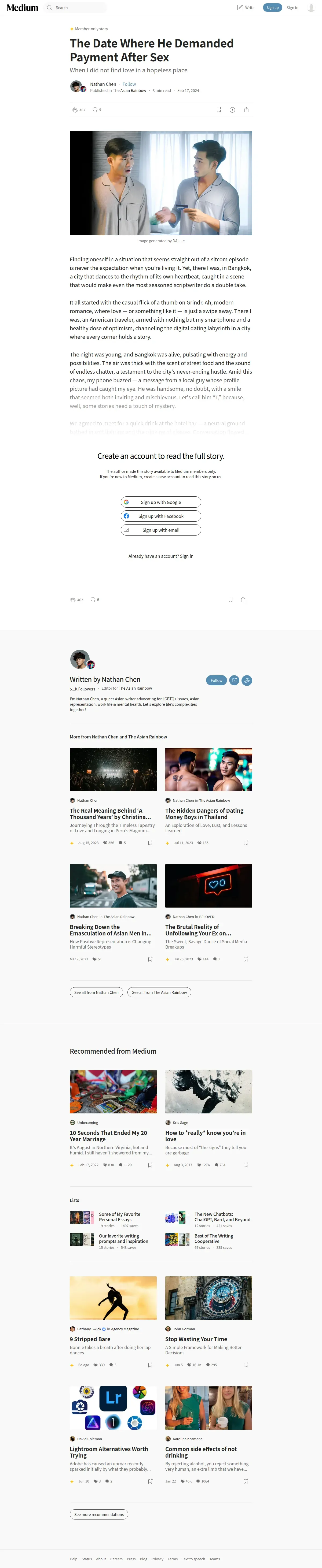Bookmark '10 Seconds That Ended My 20 Year Marriage'
The width and height of the screenshot is (322, 1568).
tap(150, 1165)
